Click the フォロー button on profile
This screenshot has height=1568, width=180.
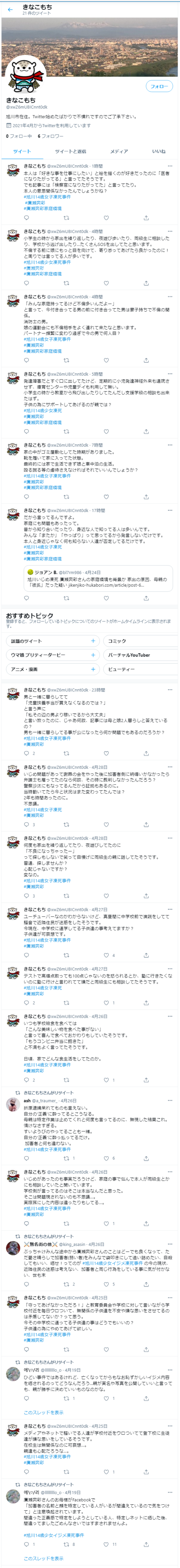point(159,87)
